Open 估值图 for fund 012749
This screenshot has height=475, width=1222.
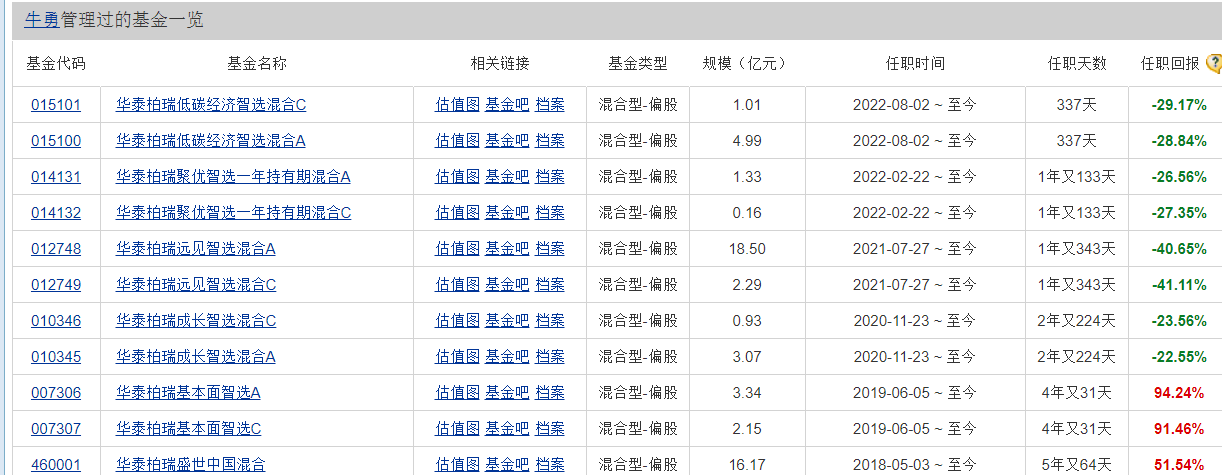[x=457, y=284]
